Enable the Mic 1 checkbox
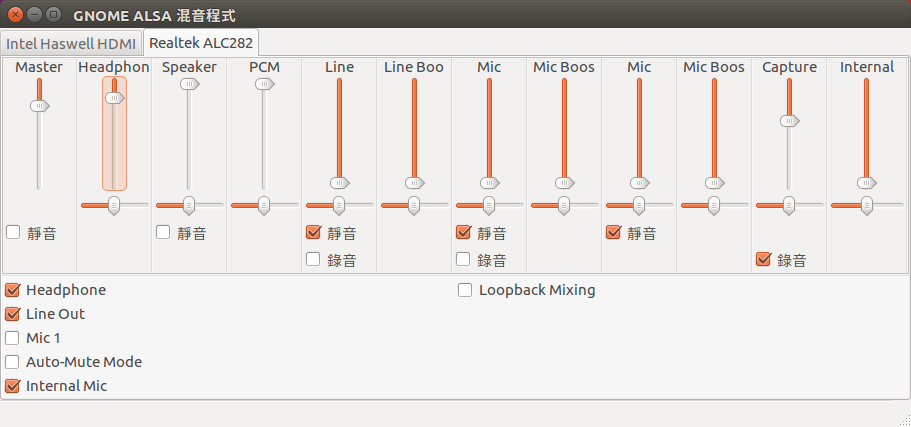The image size is (911, 427). 12,338
